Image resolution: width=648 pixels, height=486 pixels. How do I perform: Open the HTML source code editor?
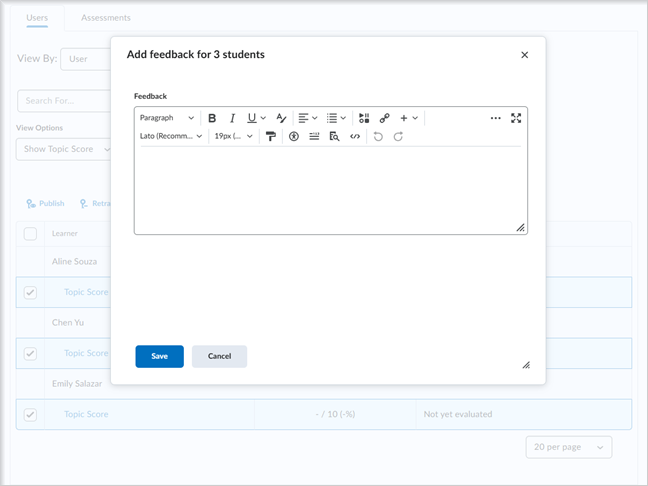click(x=355, y=136)
